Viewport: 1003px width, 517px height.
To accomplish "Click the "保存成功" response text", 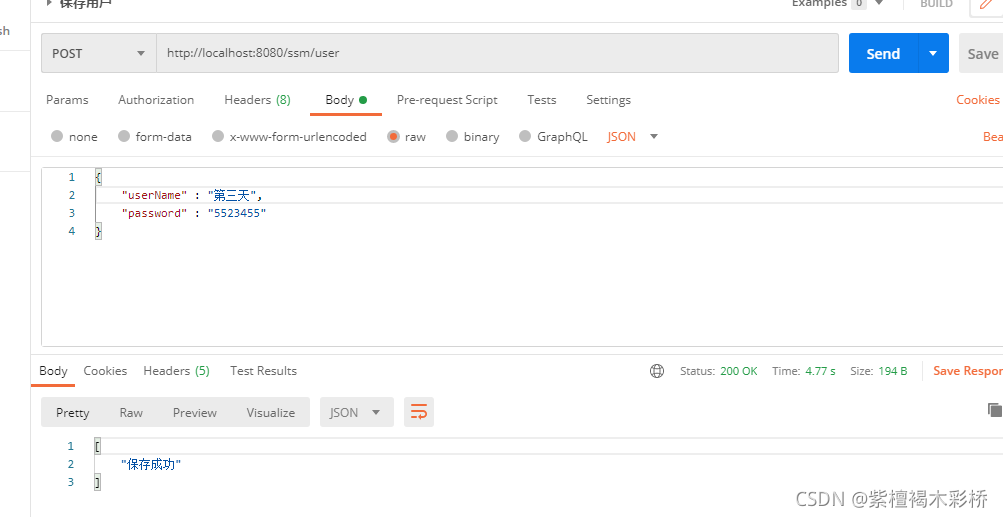I will click(151, 464).
